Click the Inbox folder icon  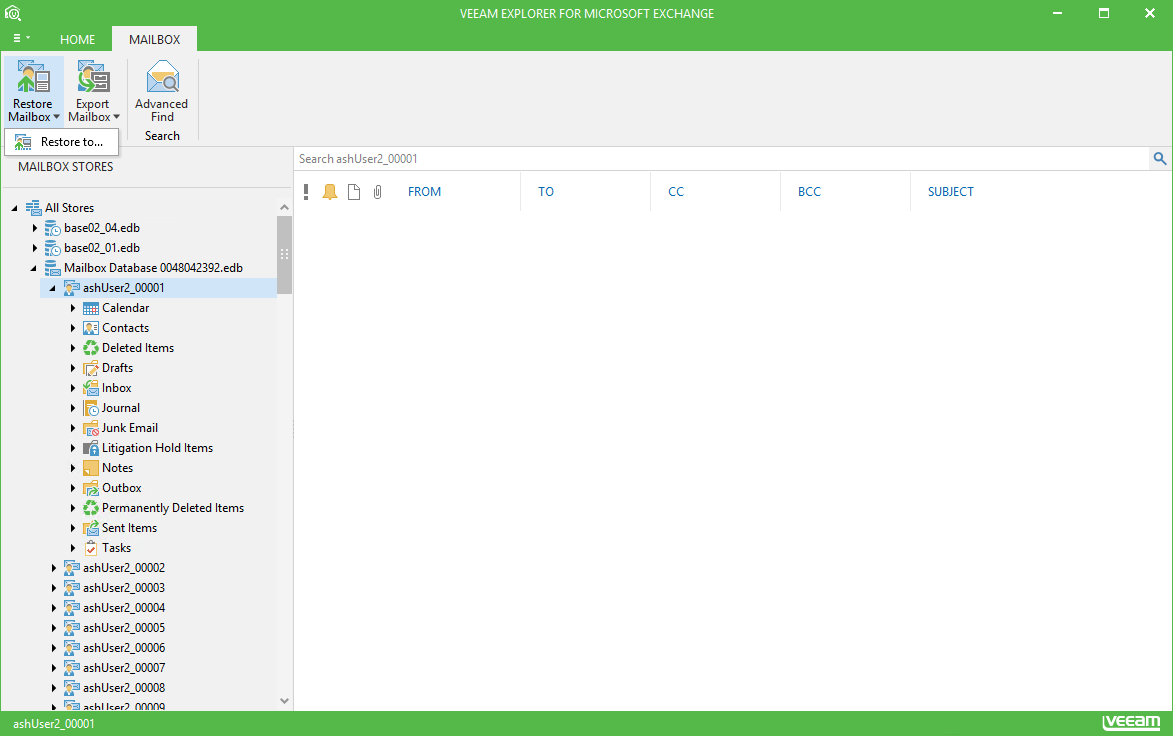pos(91,388)
